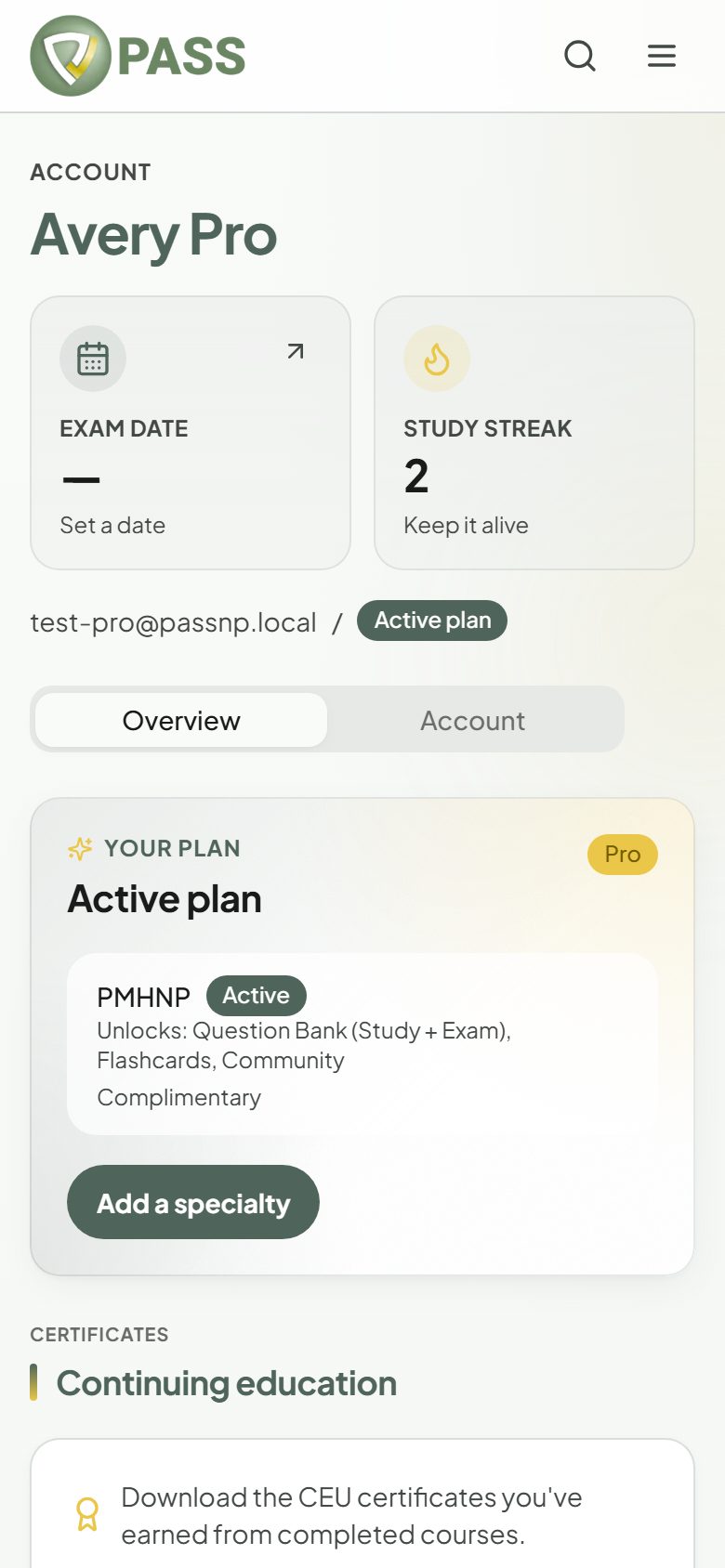Viewport: 725px width, 1568px height.
Task: Click the Active badge next to PMHNP
Action: pyautogui.click(x=257, y=996)
